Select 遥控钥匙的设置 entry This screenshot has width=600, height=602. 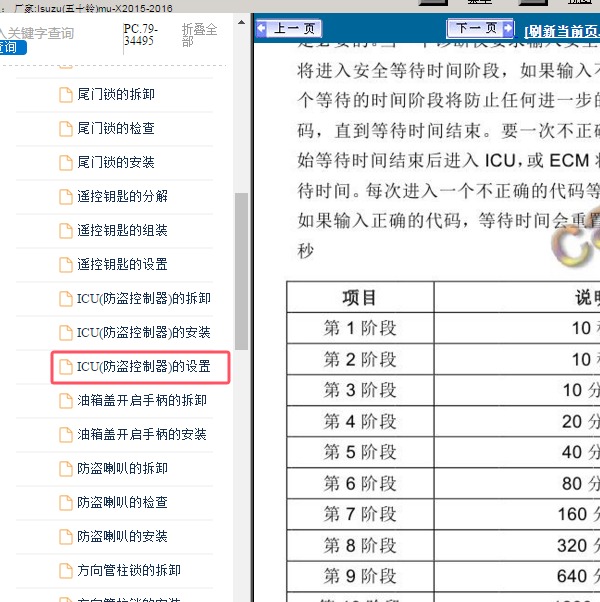tap(122, 264)
